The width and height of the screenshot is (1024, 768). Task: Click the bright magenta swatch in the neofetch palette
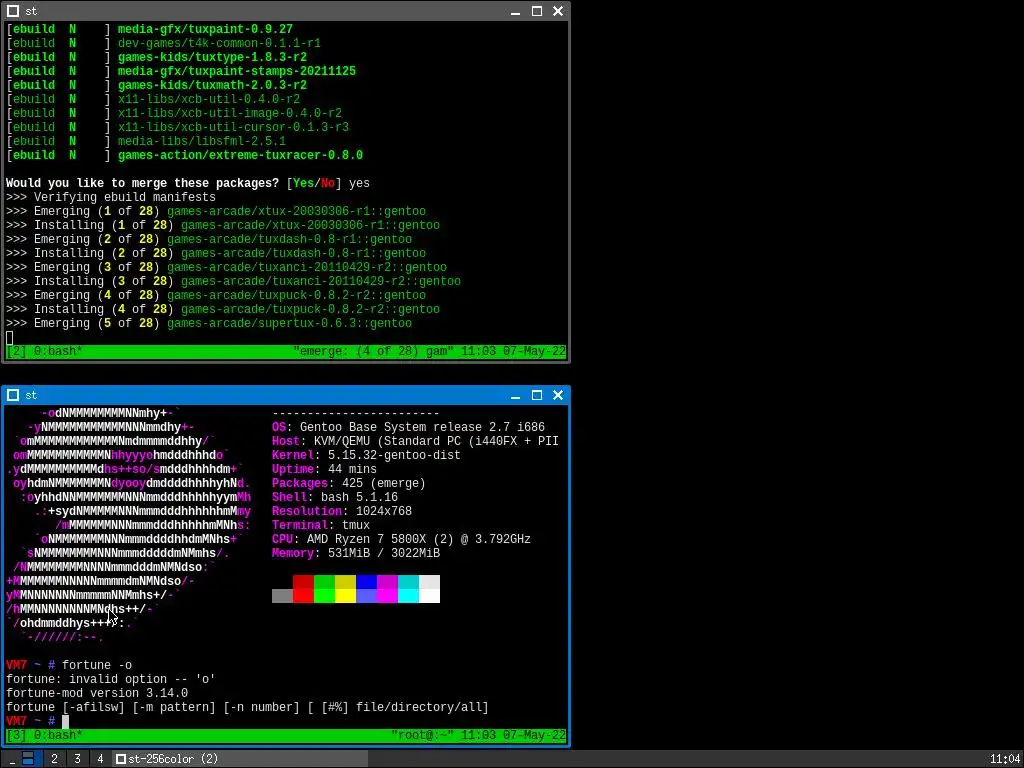coord(387,596)
